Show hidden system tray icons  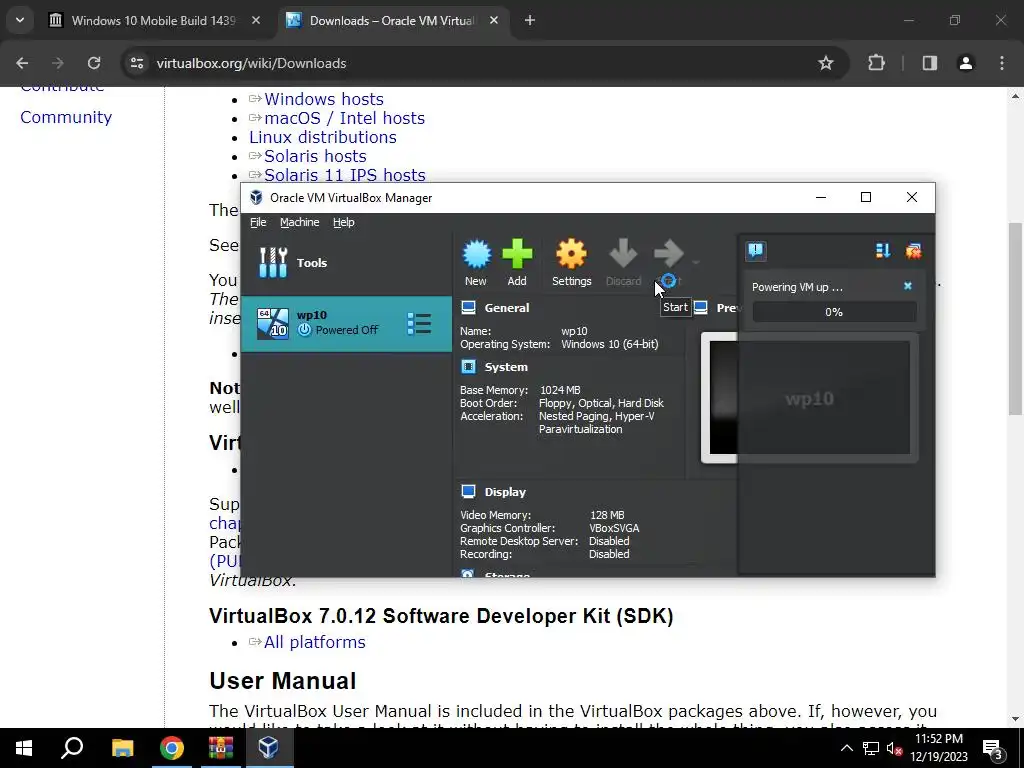coord(846,748)
